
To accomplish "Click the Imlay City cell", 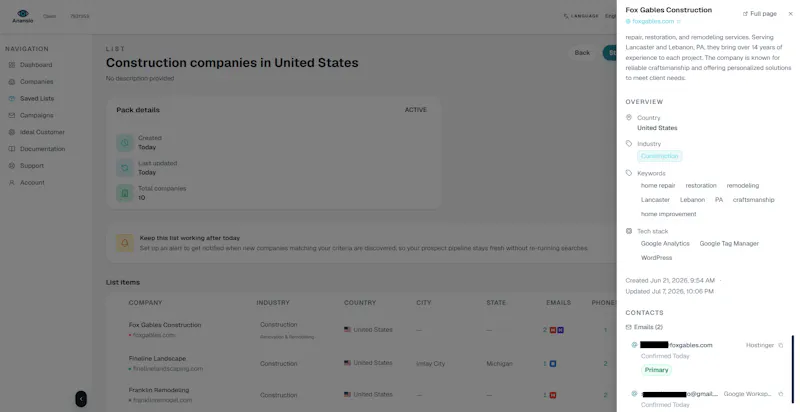I will pyautogui.click(x=431, y=364).
